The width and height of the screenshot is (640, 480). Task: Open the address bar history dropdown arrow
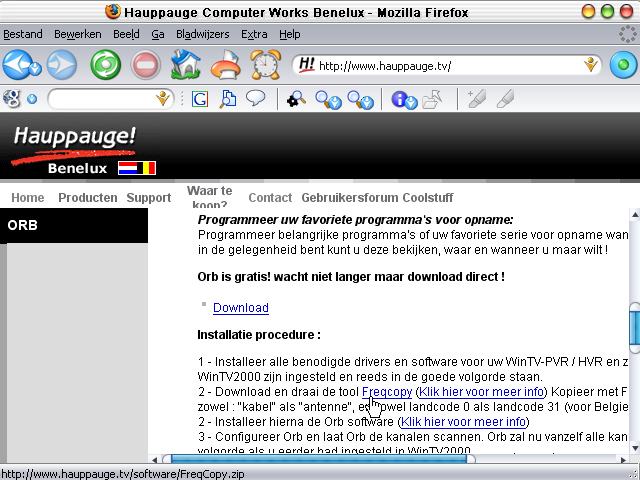[591, 65]
